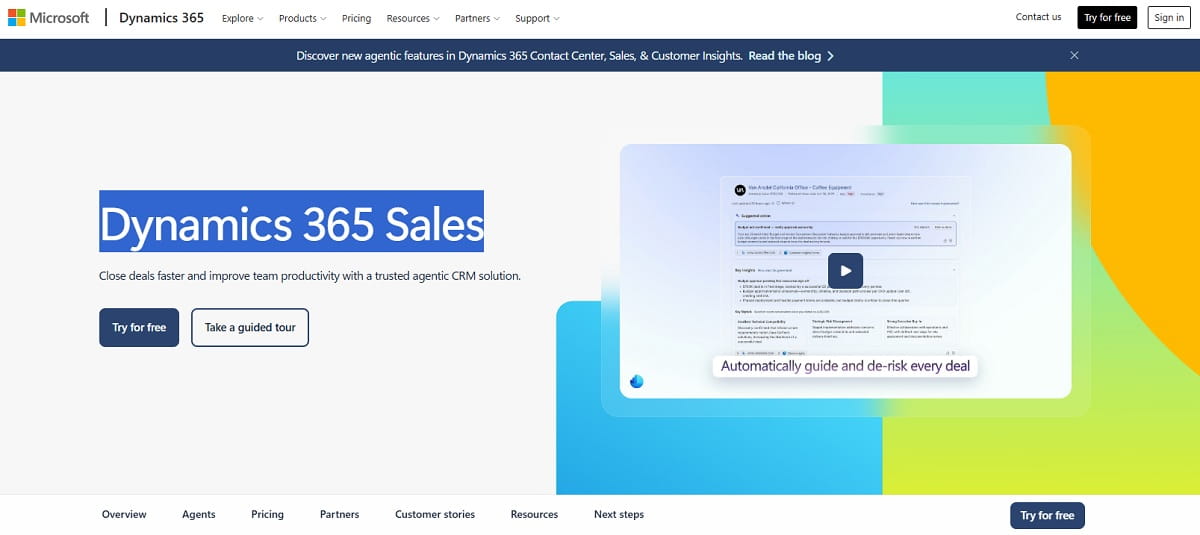Click Take a guided tour button
The height and width of the screenshot is (535, 1200).
point(250,327)
